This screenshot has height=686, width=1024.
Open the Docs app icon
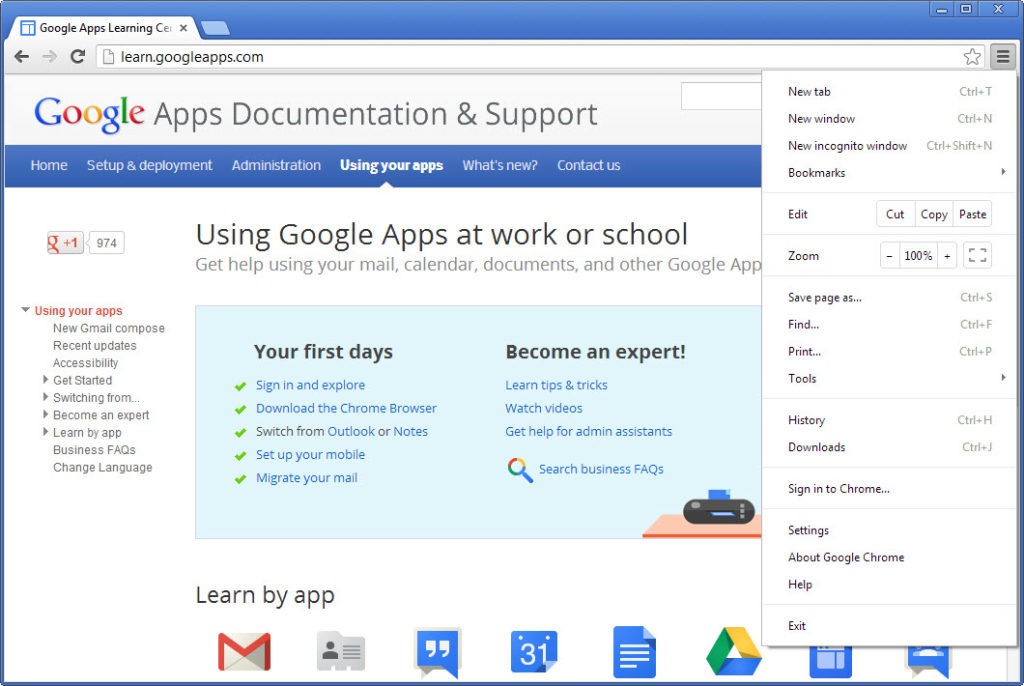pyautogui.click(x=634, y=652)
